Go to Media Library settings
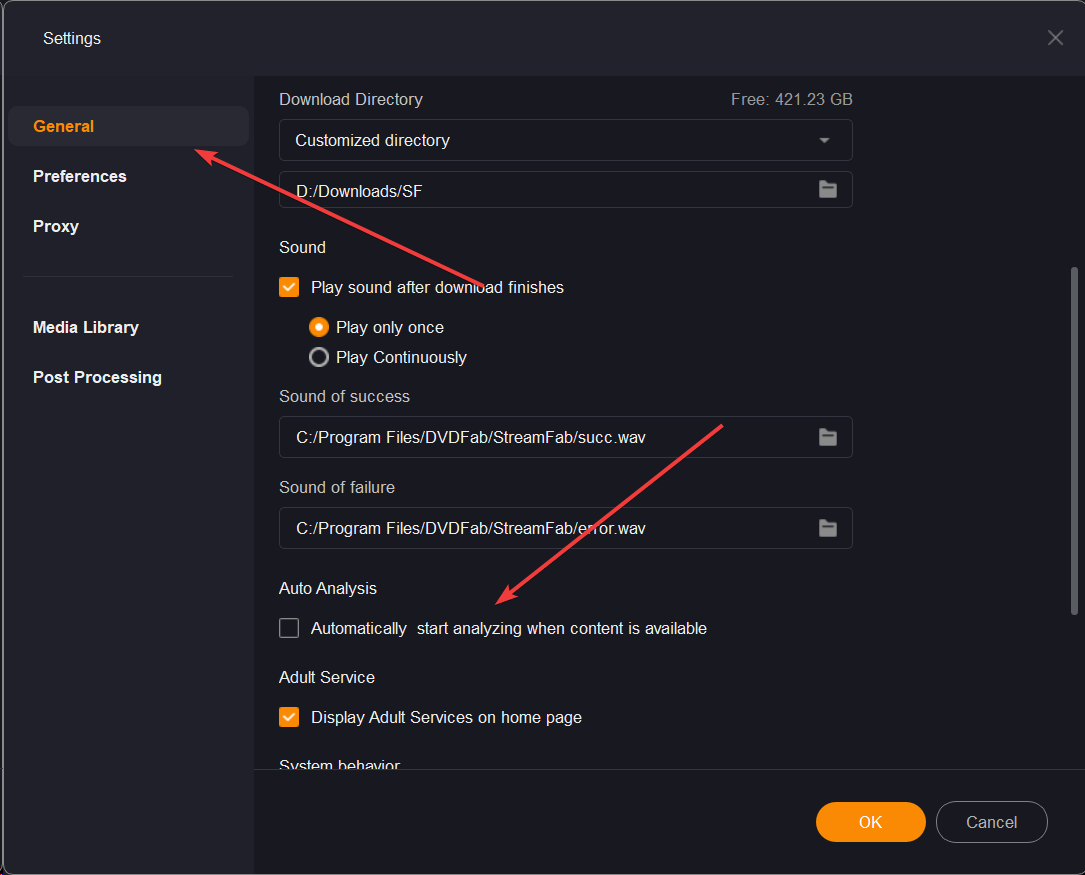Viewport: 1085px width, 875px height. (86, 327)
